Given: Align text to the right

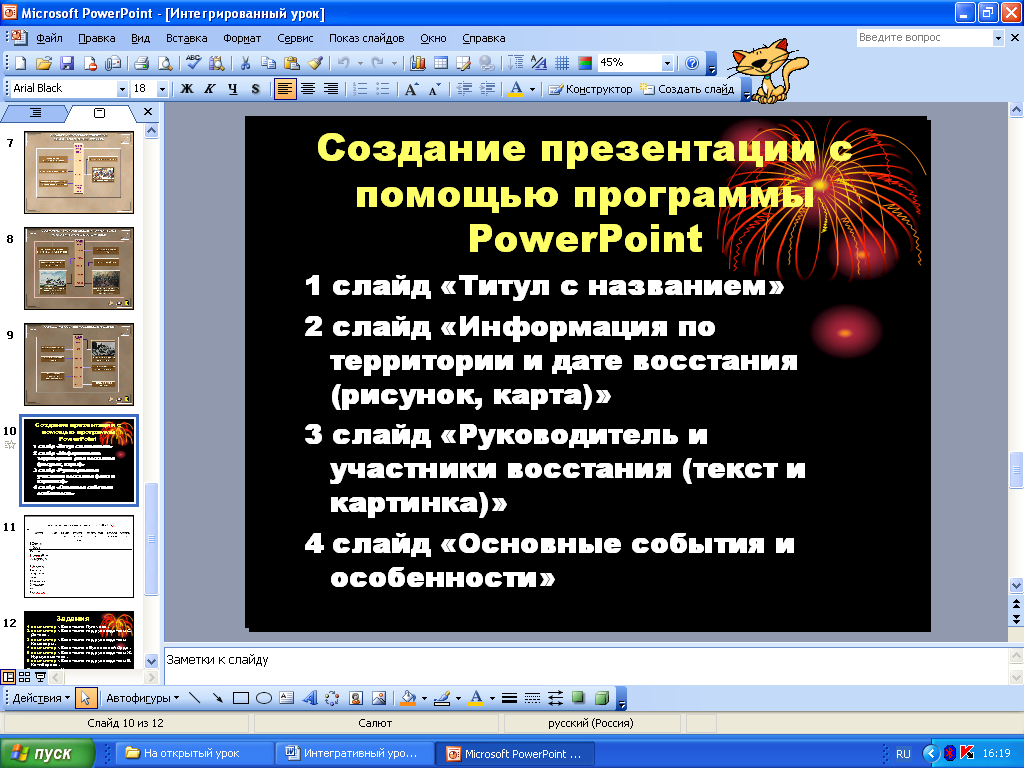Looking at the screenshot, I should coord(331,89).
